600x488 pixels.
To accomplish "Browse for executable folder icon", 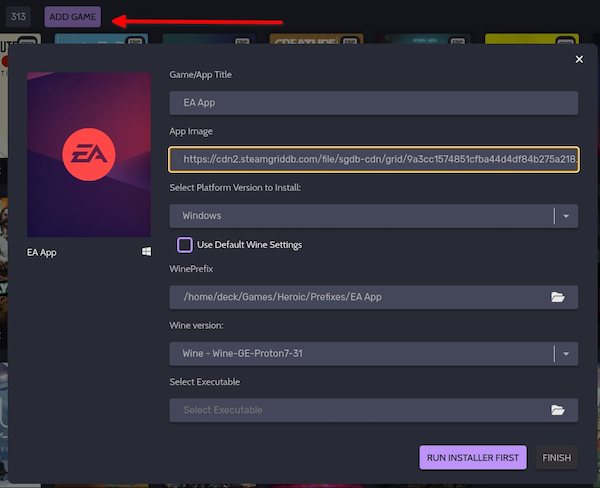I will click(558, 410).
